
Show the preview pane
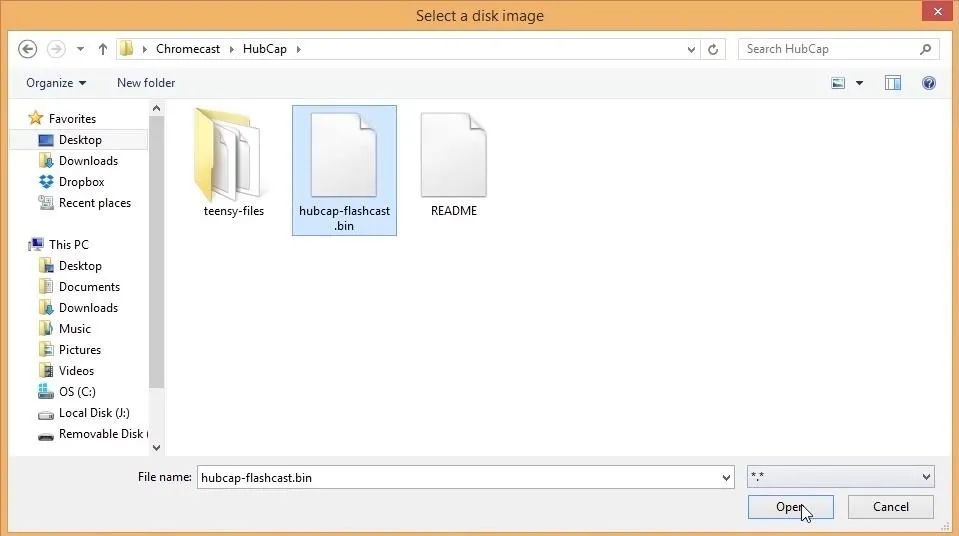click(893, 83)
